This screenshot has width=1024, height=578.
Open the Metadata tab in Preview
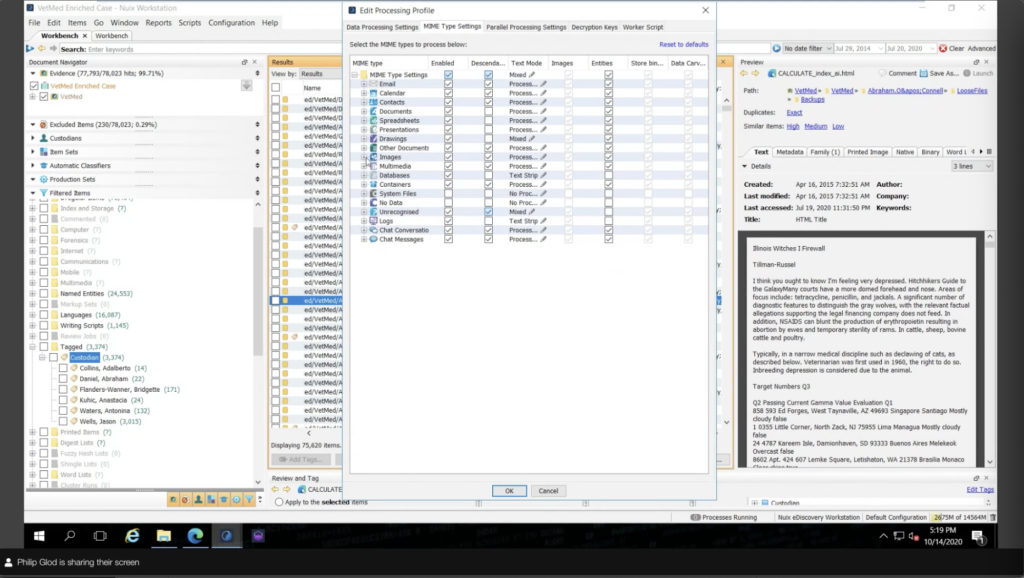point(790,152)
